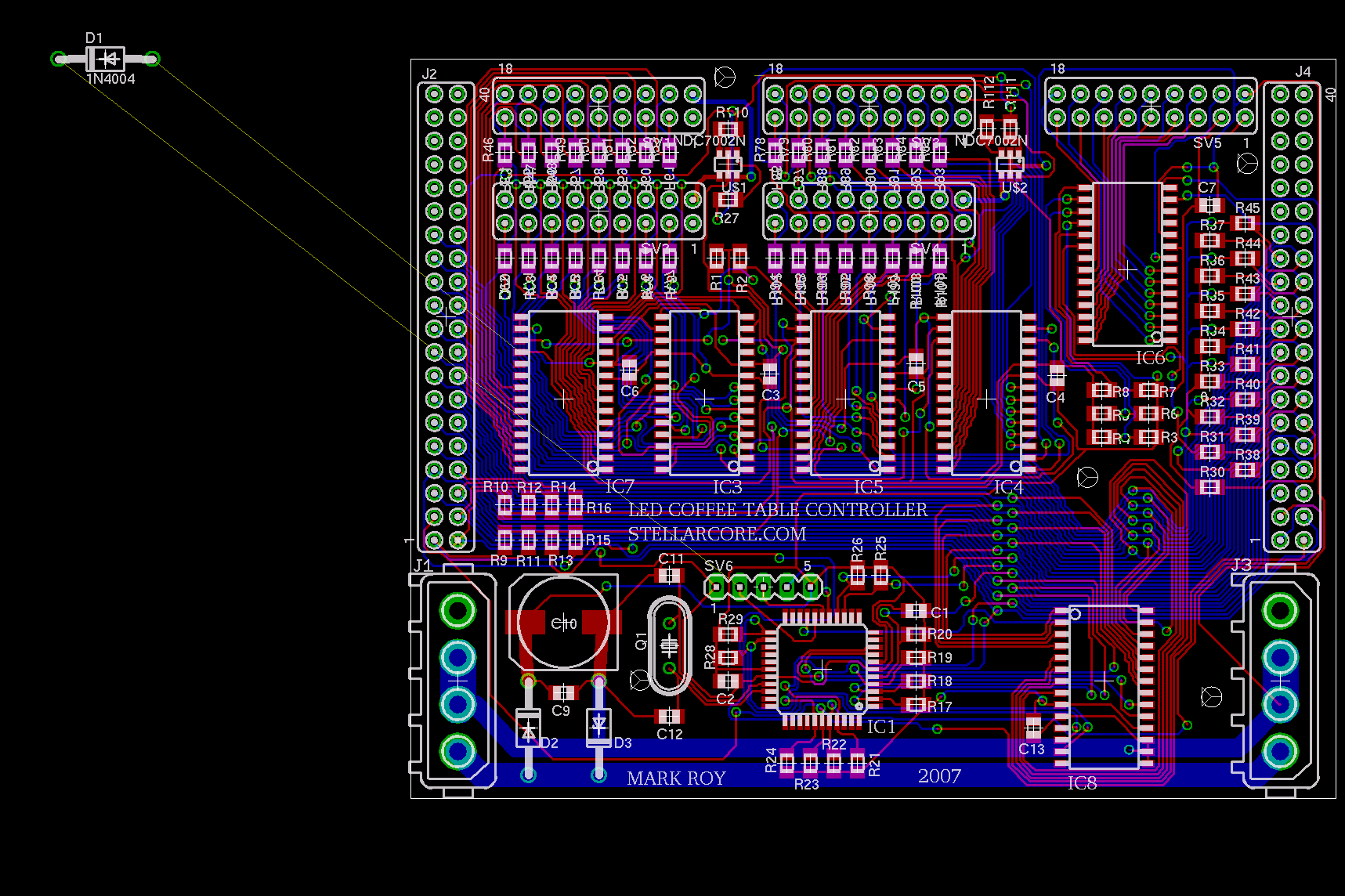Click the C6 capacitor label

(630, 392)
